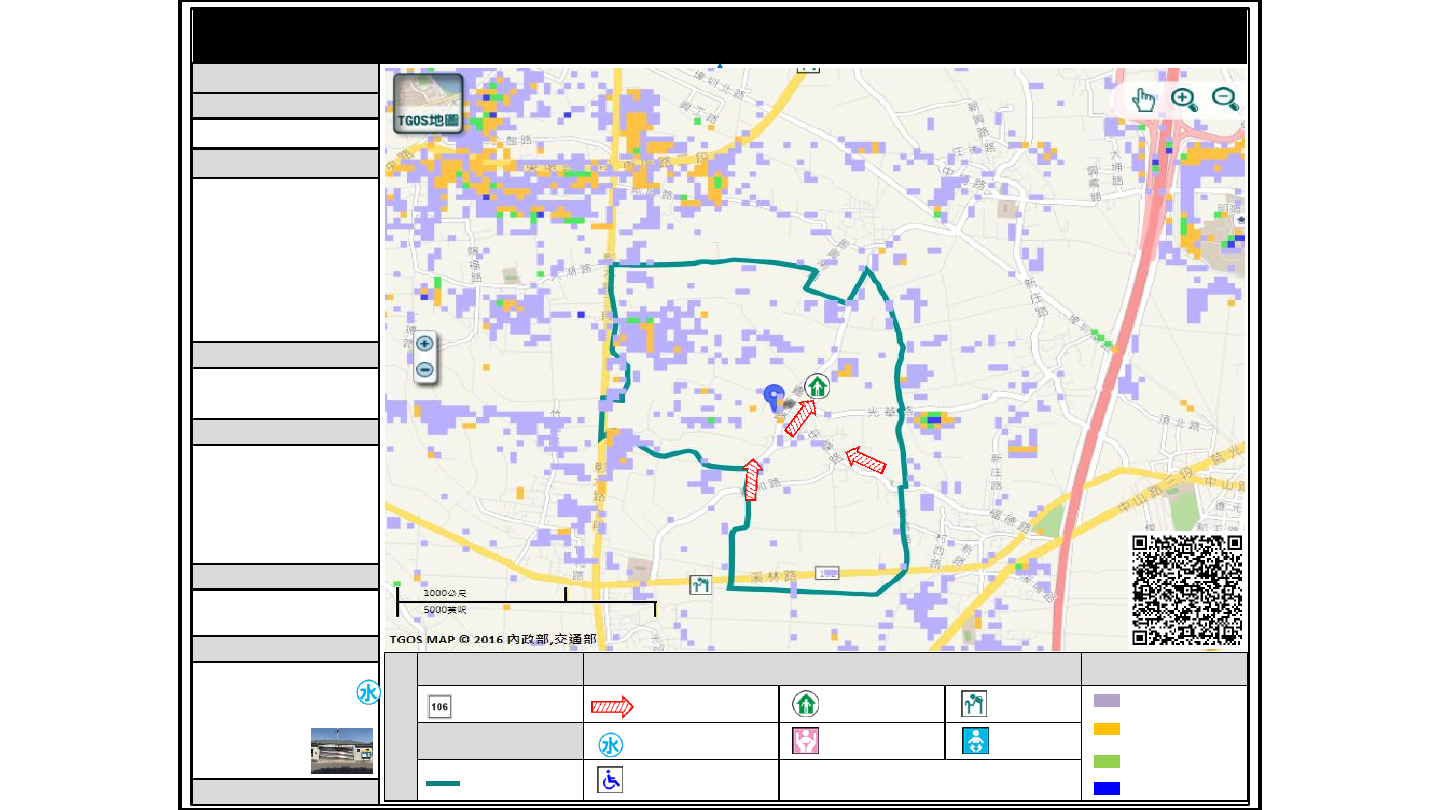
Task: Open the building photo thumbnail in the left panel
Action: [342, 751]
